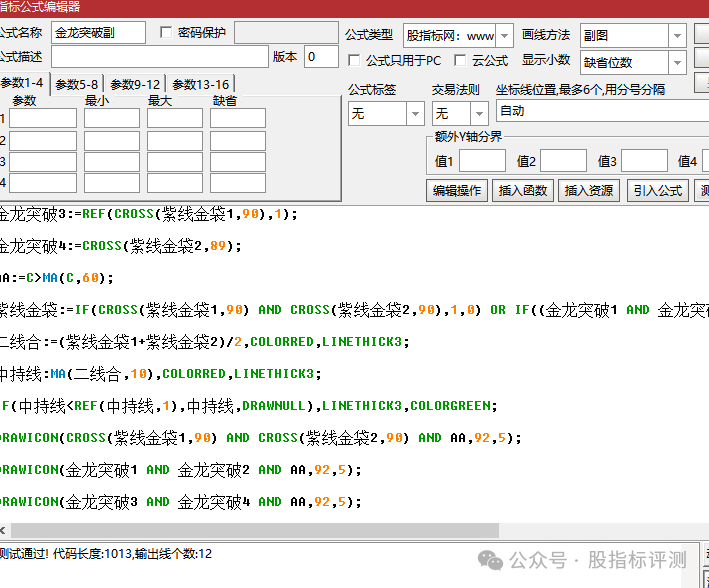Click the code line starting 紫线金袋:=IF
The width and height of the screenshot is (709, 588).
tap(354, 310)
